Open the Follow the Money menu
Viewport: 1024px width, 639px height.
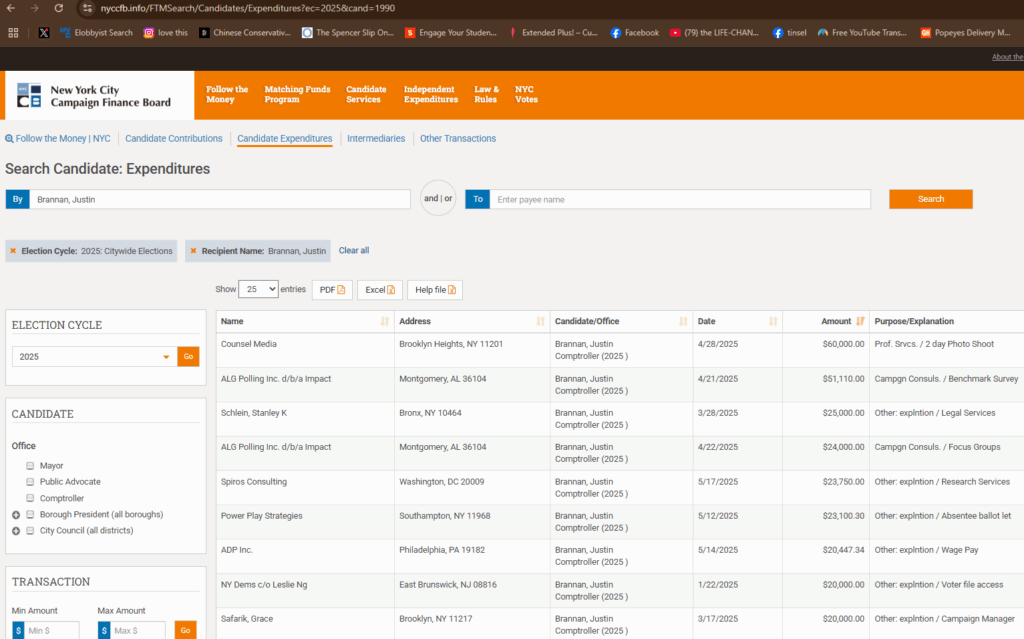click(x=227, y=95)
